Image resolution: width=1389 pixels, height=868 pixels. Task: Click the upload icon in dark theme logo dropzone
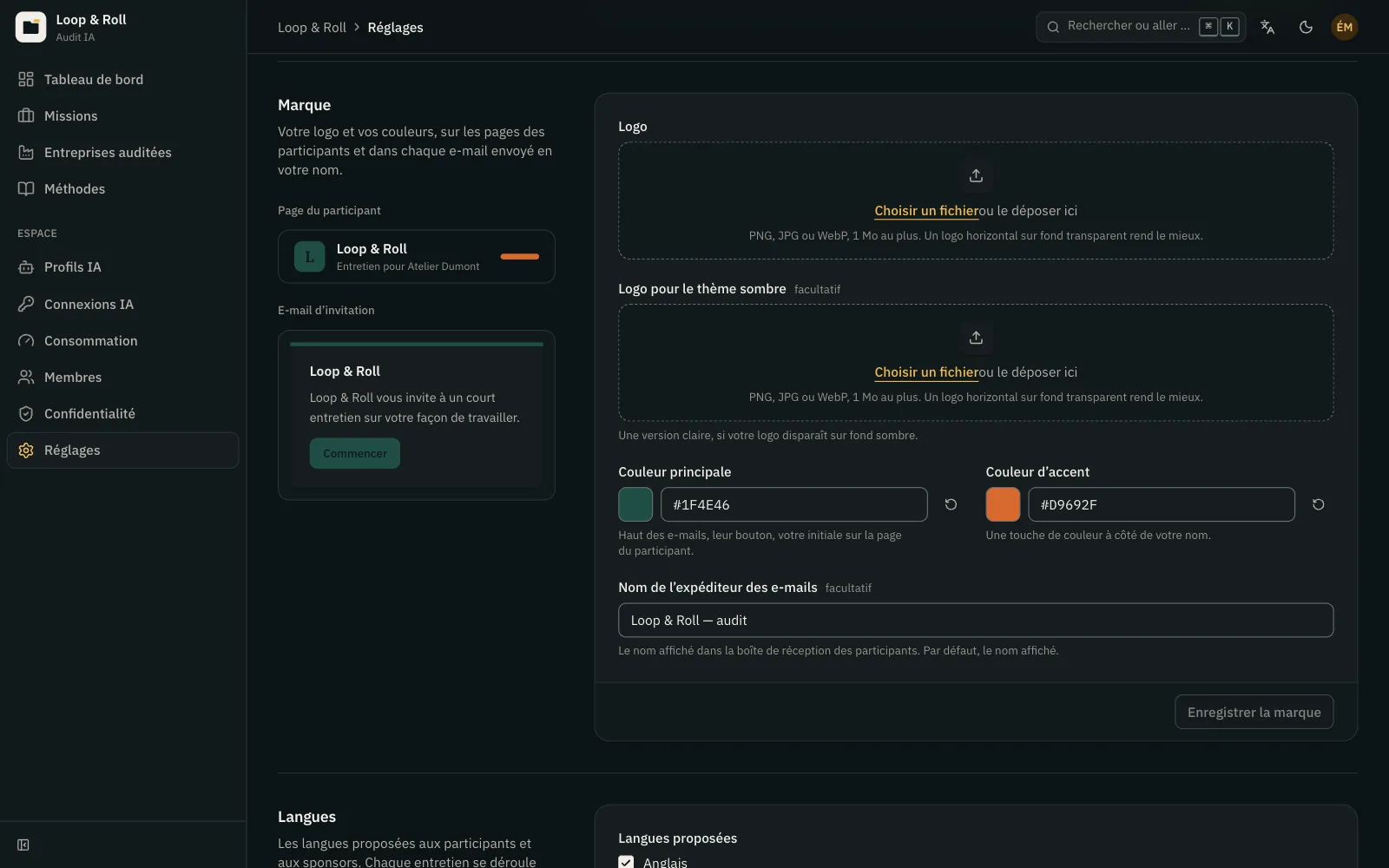click(976, 338)
